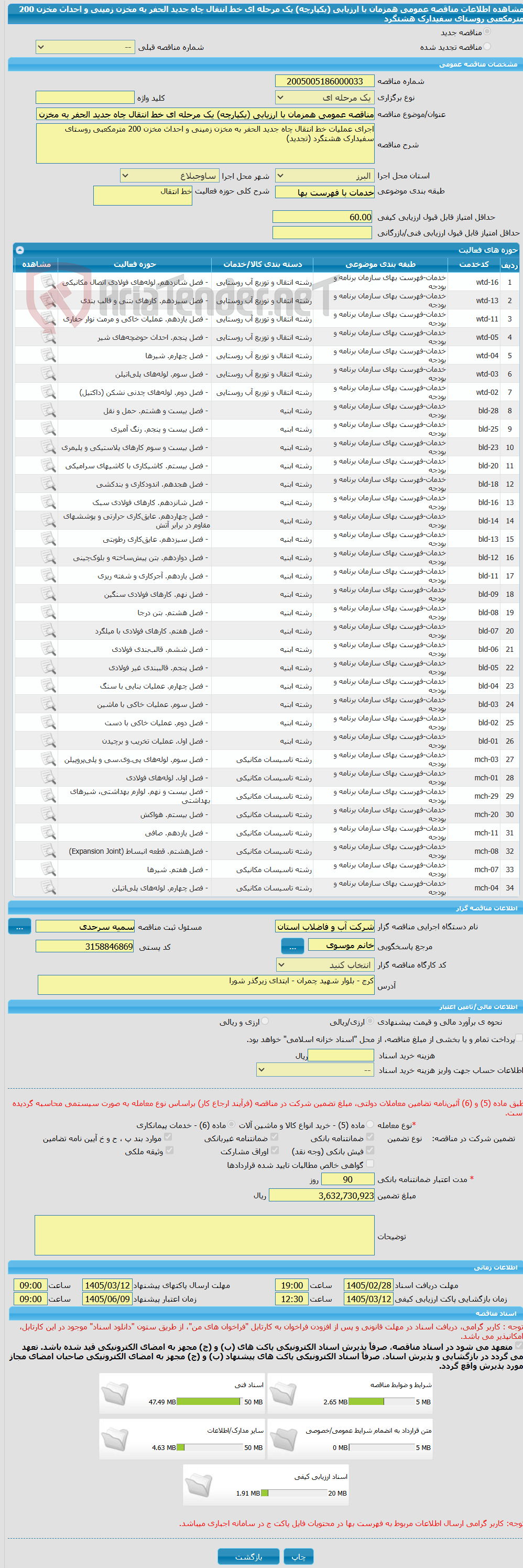
Task: Open view icon for row bld-09
Action: 48,594
